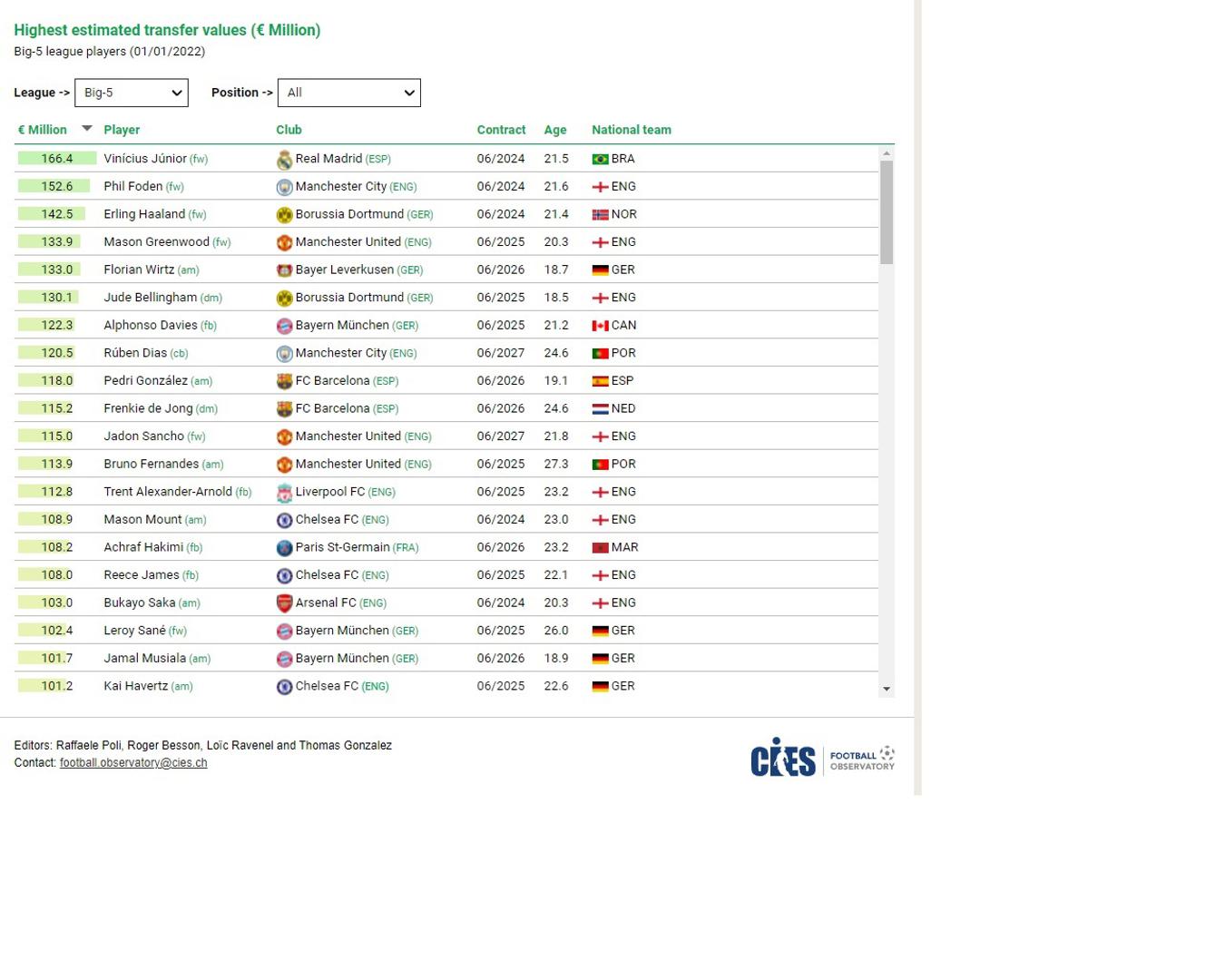Open the football.observatory@cies.ch email link
This screenshot has height=980, width=1225.
coord(133,763)
